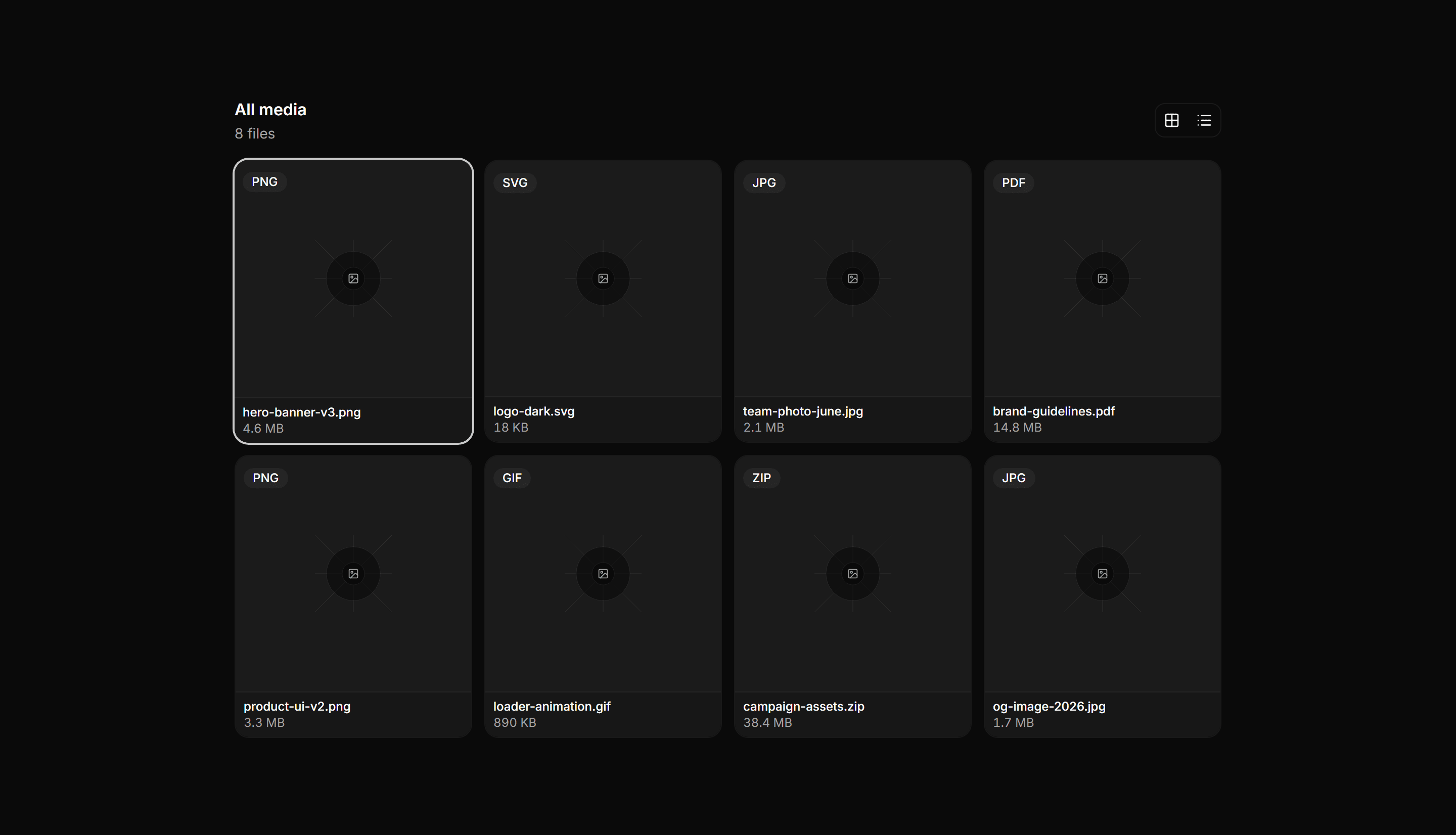Click the og-image-2026.jpg file name
Viewport: 1456px width, 835px height.
[x=1049, y=707]
